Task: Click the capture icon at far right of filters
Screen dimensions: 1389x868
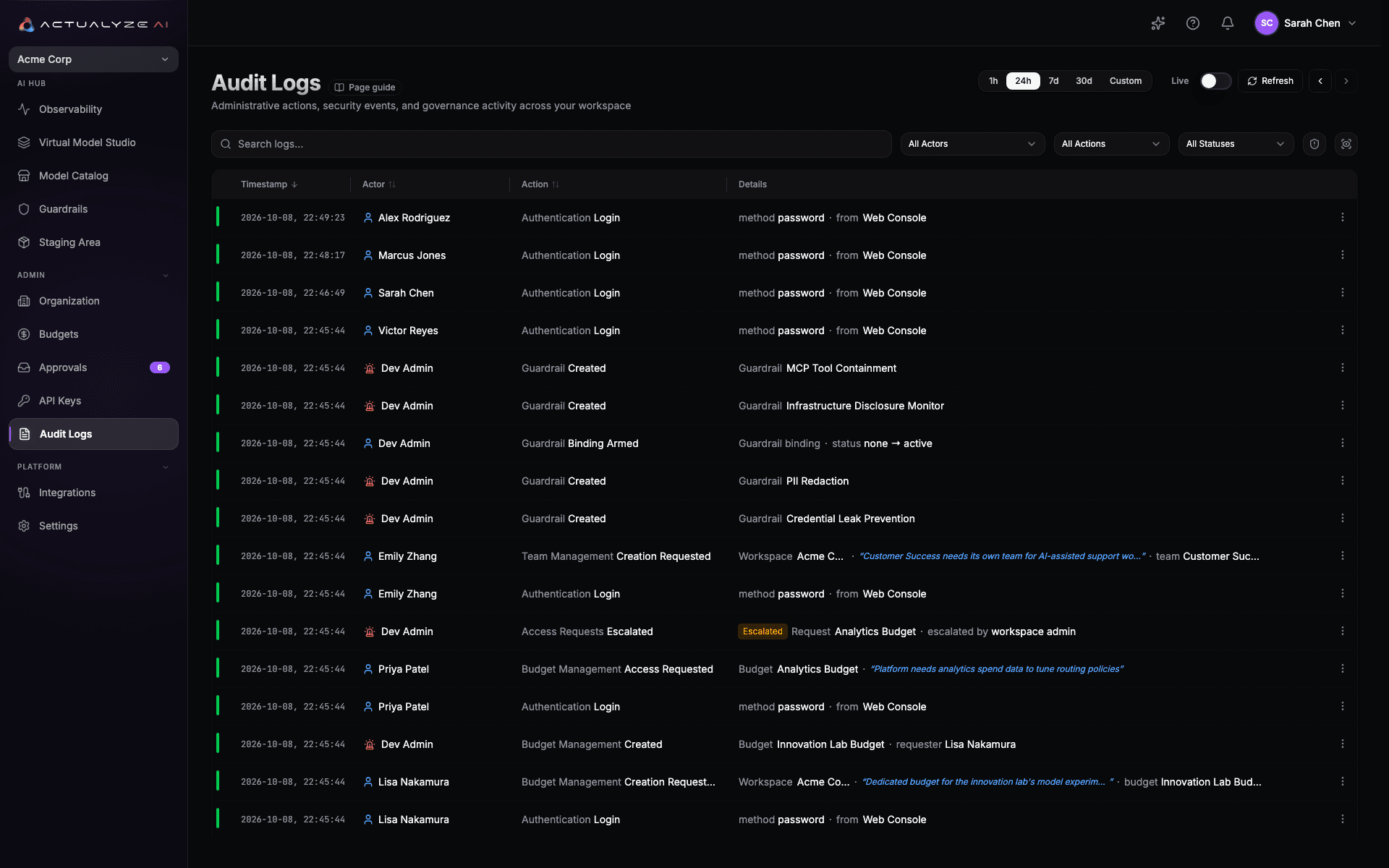Action: tap(1346, 144)
